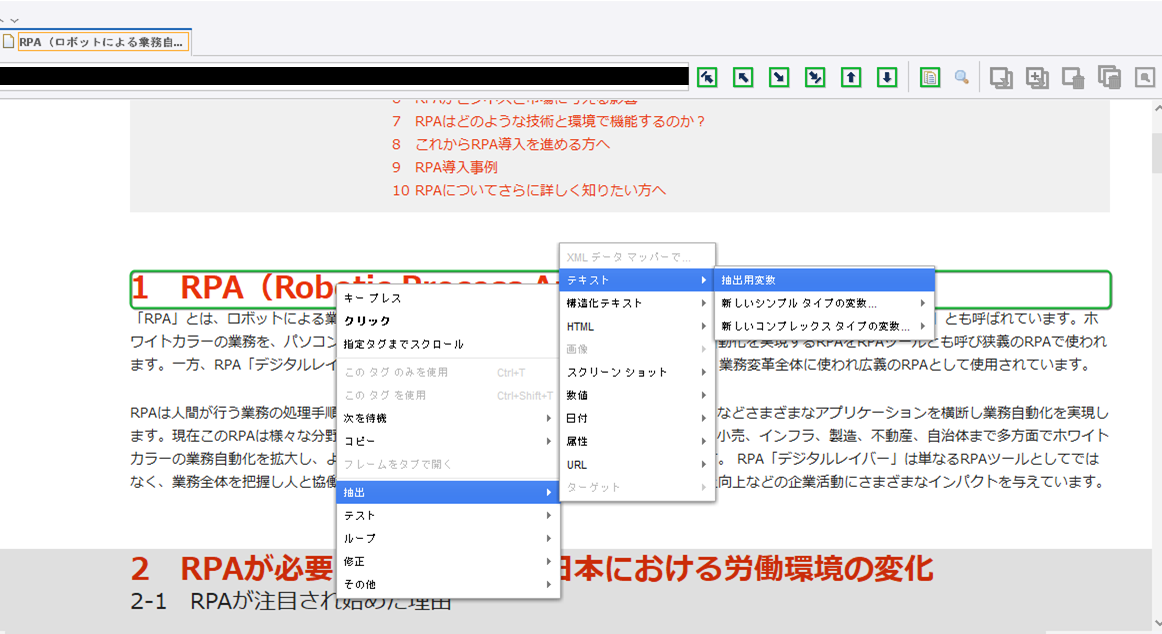The image size is (1162, 634).
Task: Click the single up-left arrow toolbar icon
Action: point(743,77)
